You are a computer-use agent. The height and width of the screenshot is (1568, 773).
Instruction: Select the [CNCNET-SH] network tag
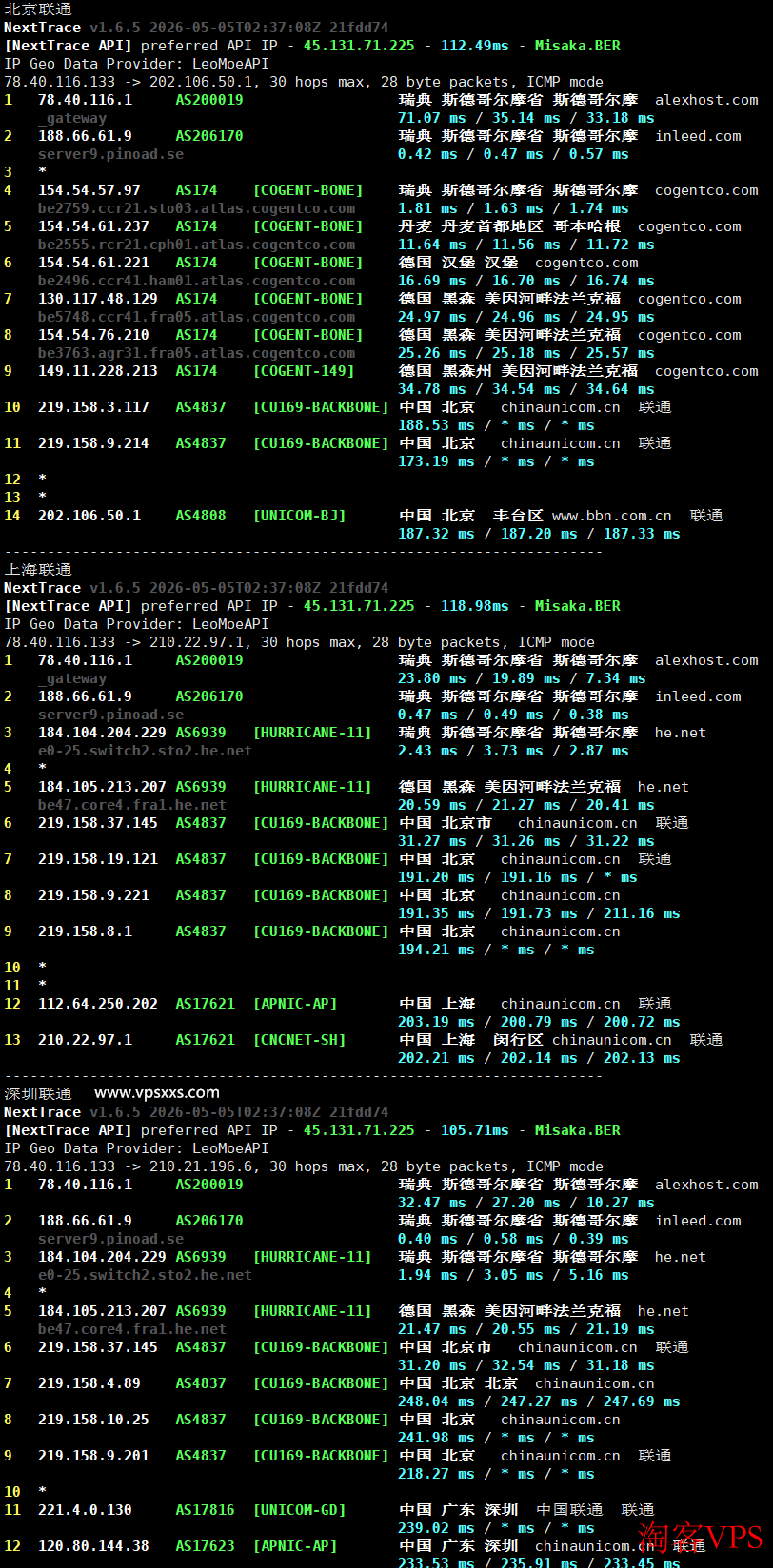(299, 1040)
